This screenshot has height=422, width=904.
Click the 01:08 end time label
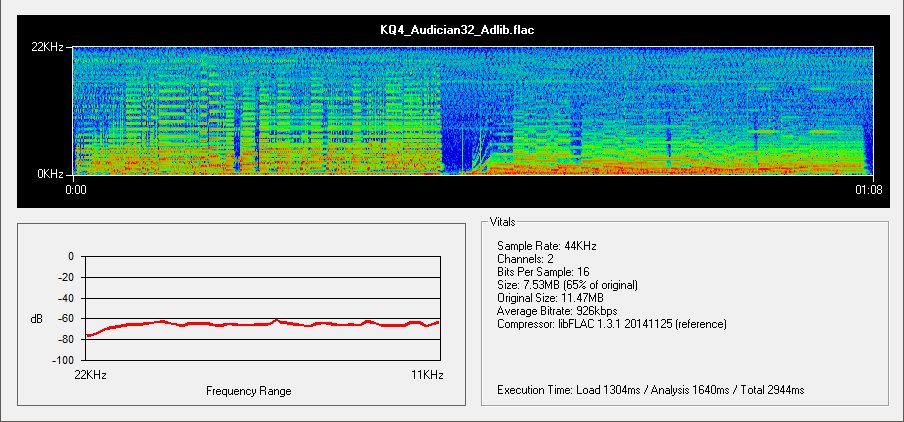(868, 190)
